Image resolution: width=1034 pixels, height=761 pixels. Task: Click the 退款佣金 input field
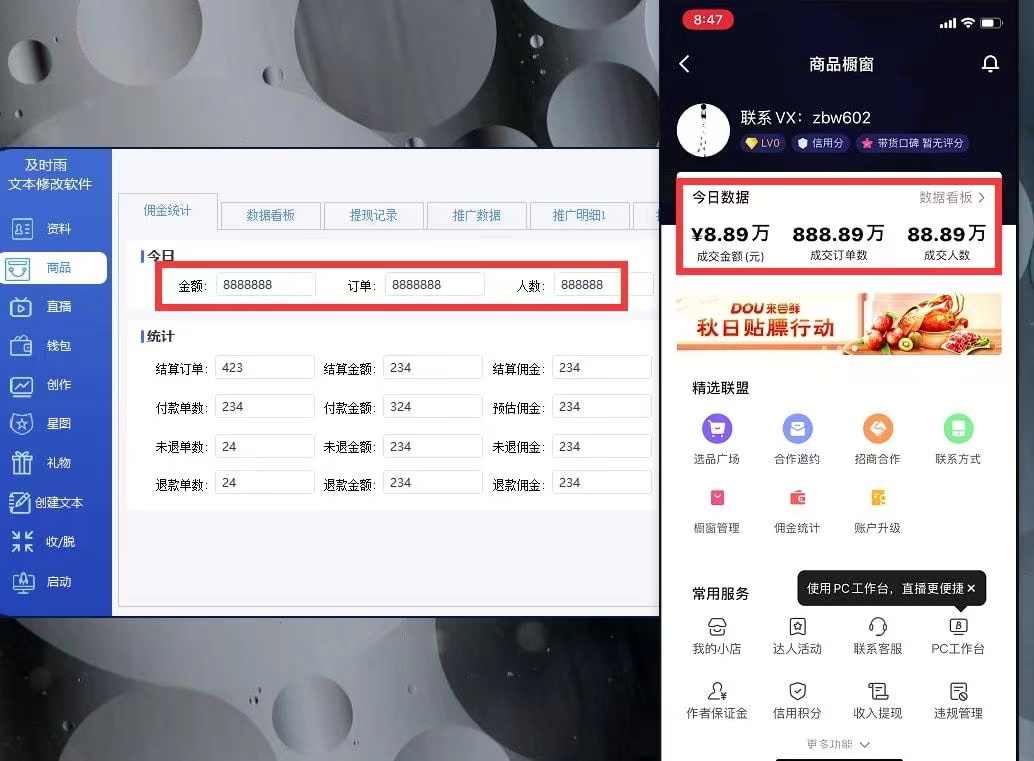[601, 483]
